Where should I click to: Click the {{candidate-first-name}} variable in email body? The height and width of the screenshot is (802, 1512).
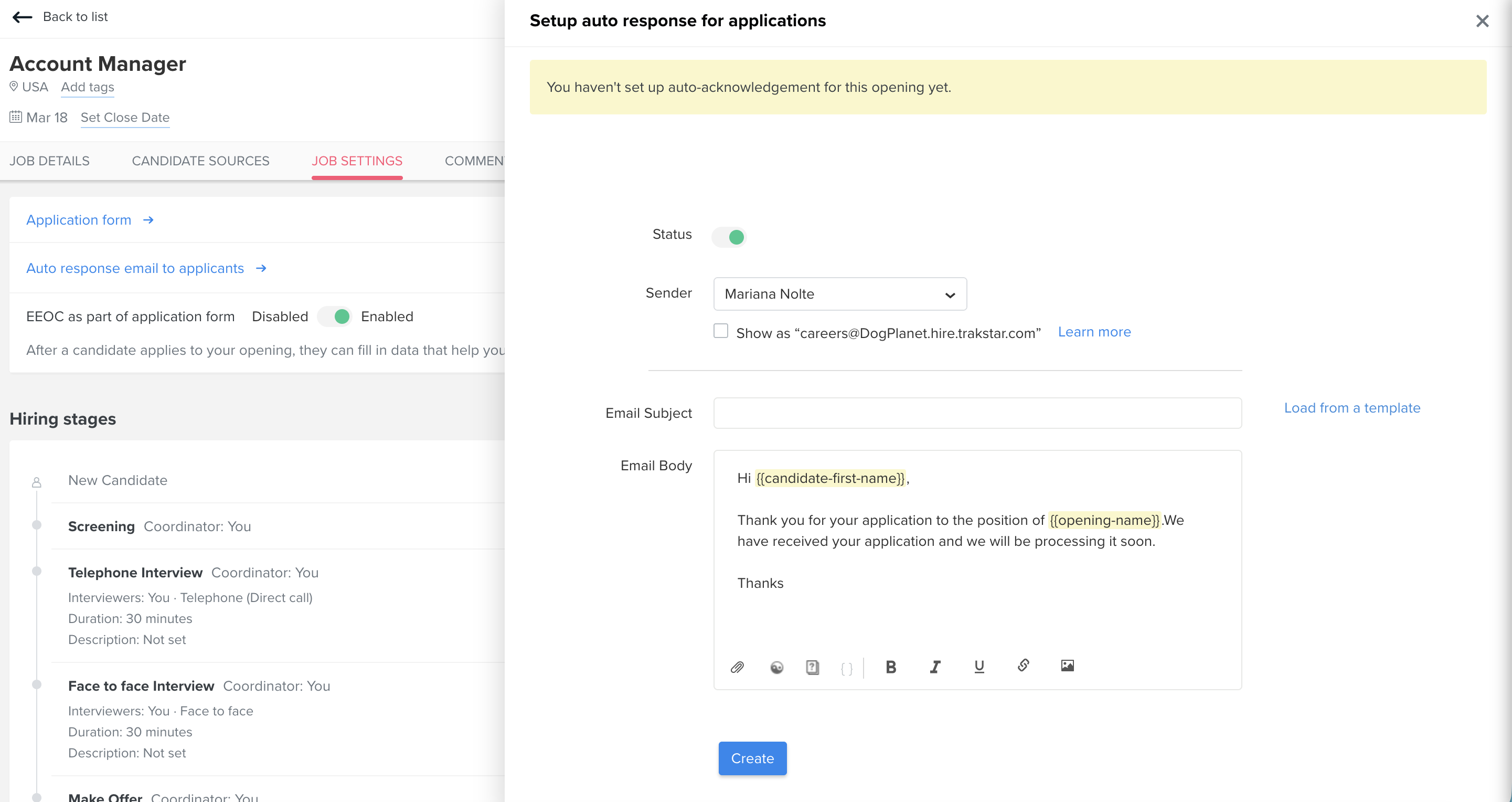click(x=830, y=478)
